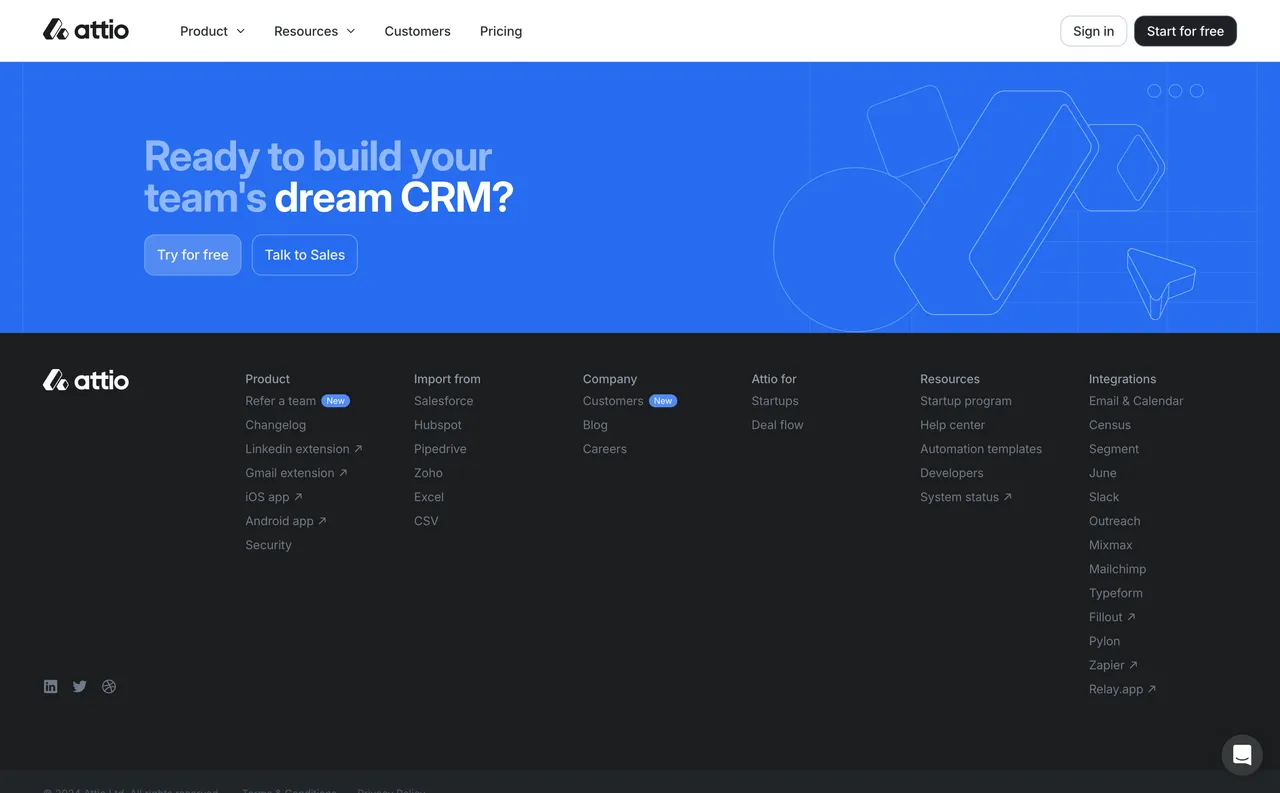Image resolution: width=1280 pixels, height=793 pixels.
Task: Expand the Resources navigation dropdown
Action: (314, 31)
